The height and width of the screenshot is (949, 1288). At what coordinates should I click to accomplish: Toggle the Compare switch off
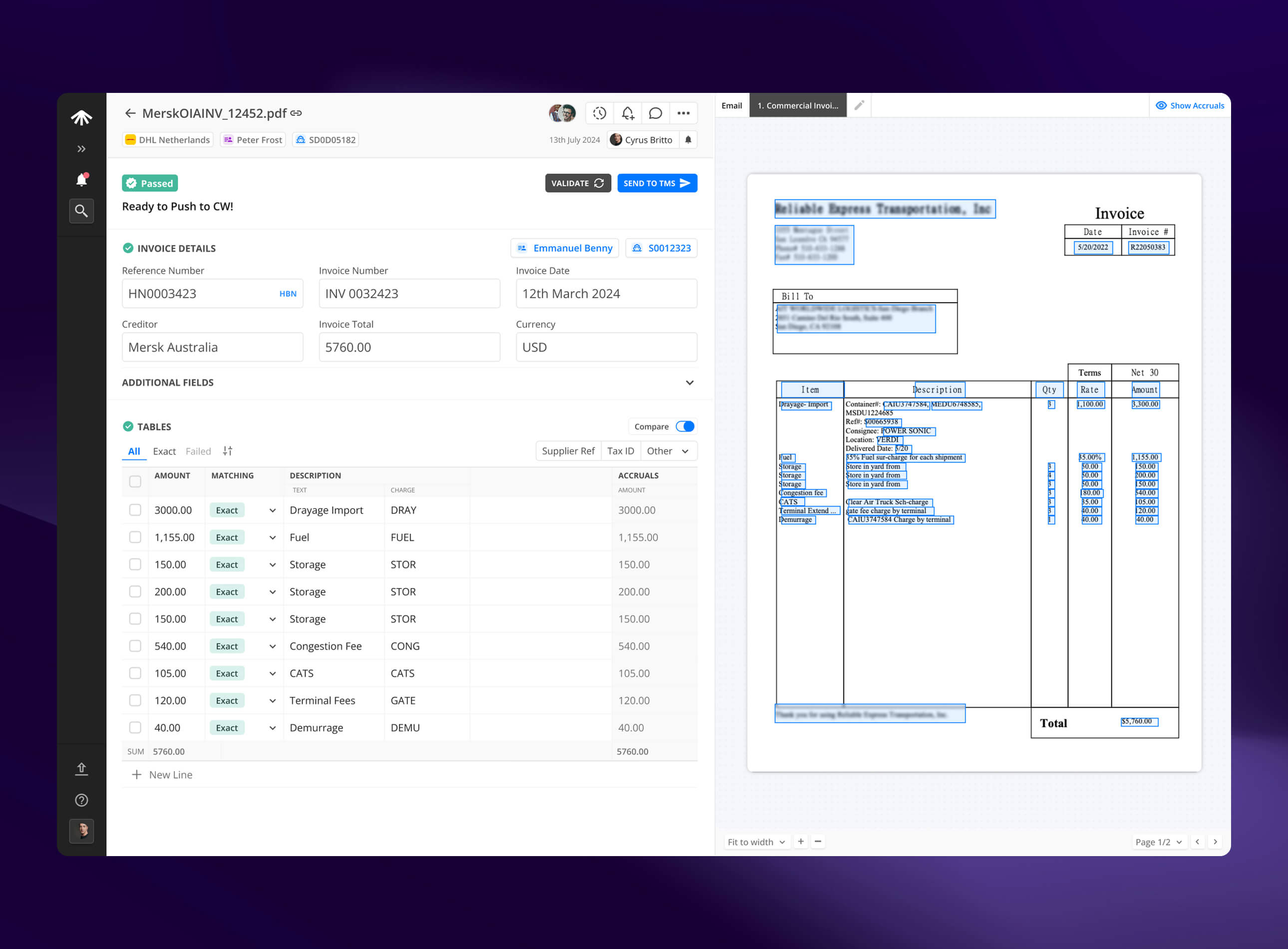[x=684, y=426]
